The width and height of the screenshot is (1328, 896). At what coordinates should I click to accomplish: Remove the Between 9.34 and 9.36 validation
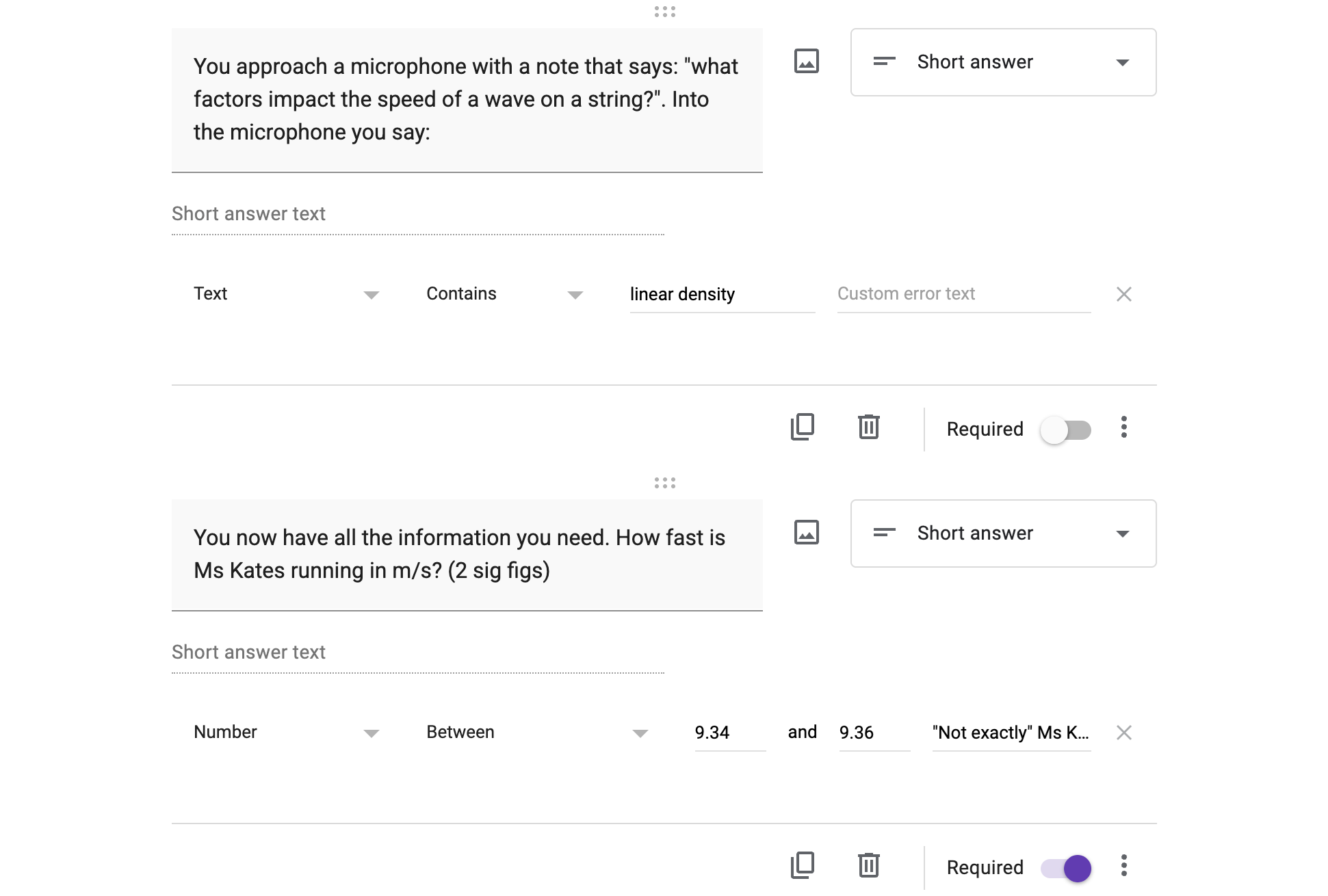[x=1124, y=733]
